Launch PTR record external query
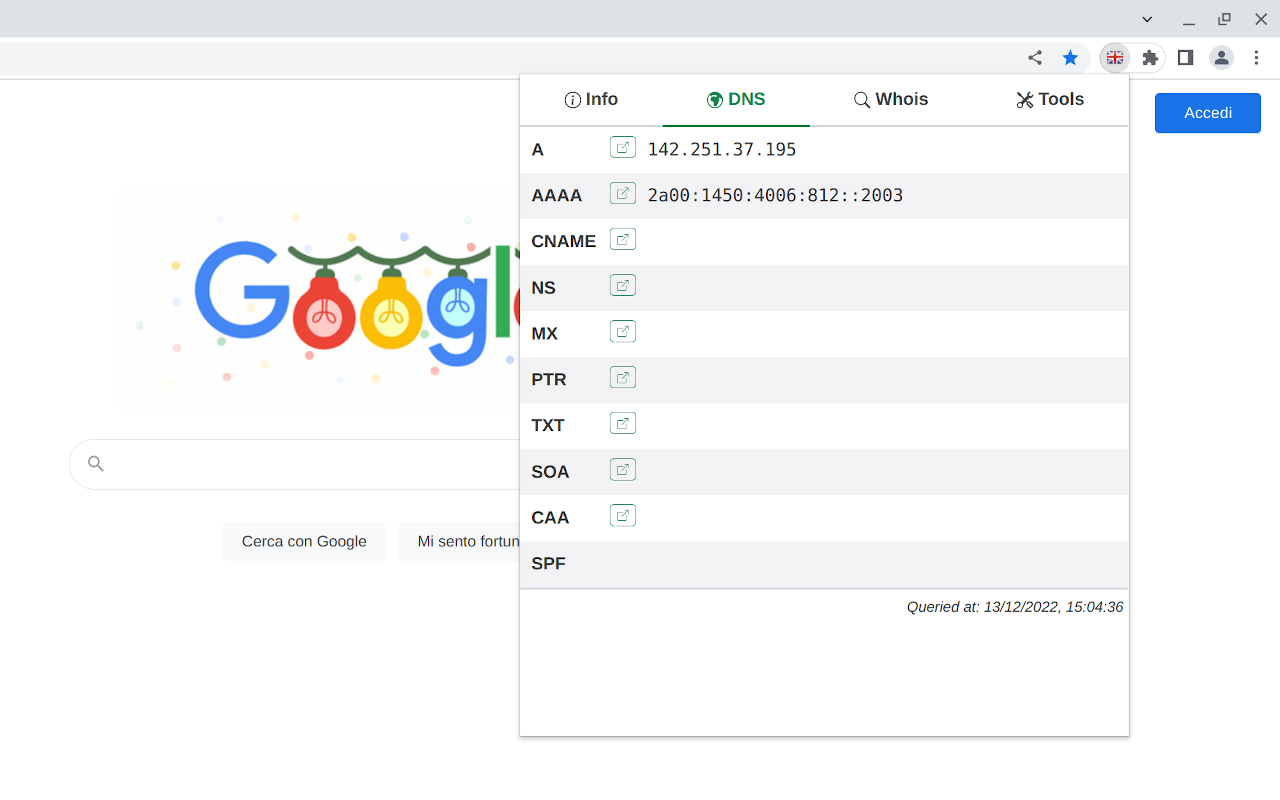1280x800 pixels. [622, 377]
